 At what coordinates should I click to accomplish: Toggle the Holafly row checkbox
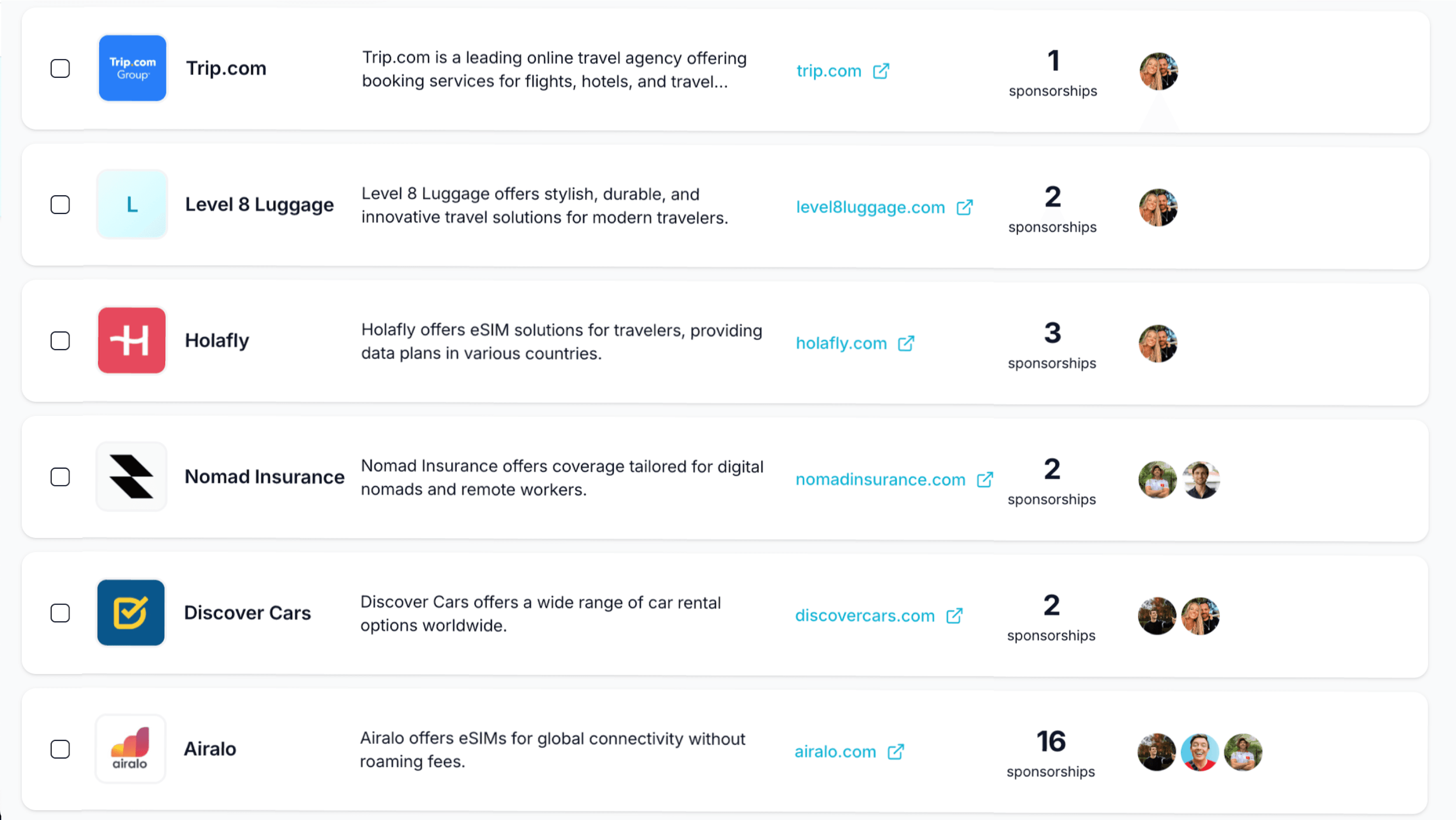[60, 341]
